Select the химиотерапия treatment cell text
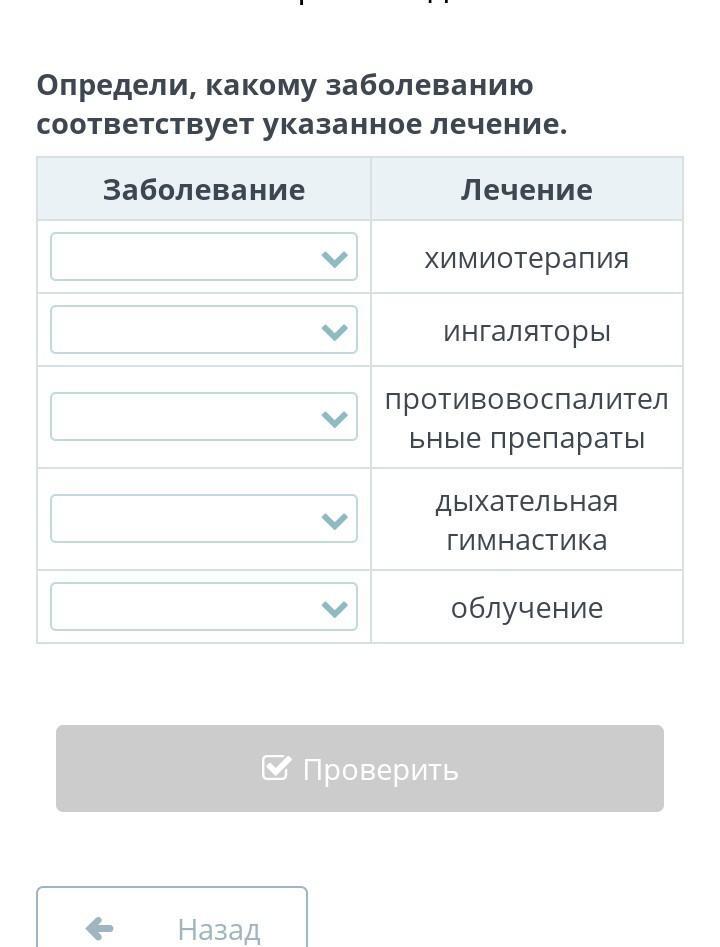This screenshot has height=947, width=720. pos(527,258)
